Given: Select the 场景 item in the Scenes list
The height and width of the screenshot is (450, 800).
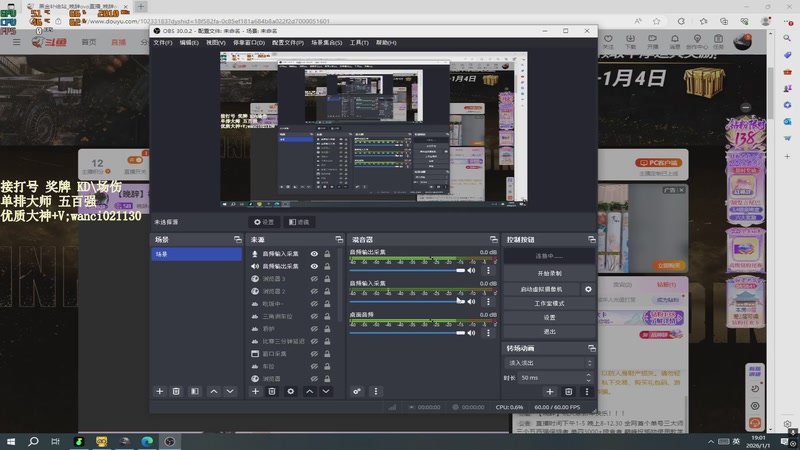Looking at the screenshot, I should pyautogui.click(x=196, y=254).
